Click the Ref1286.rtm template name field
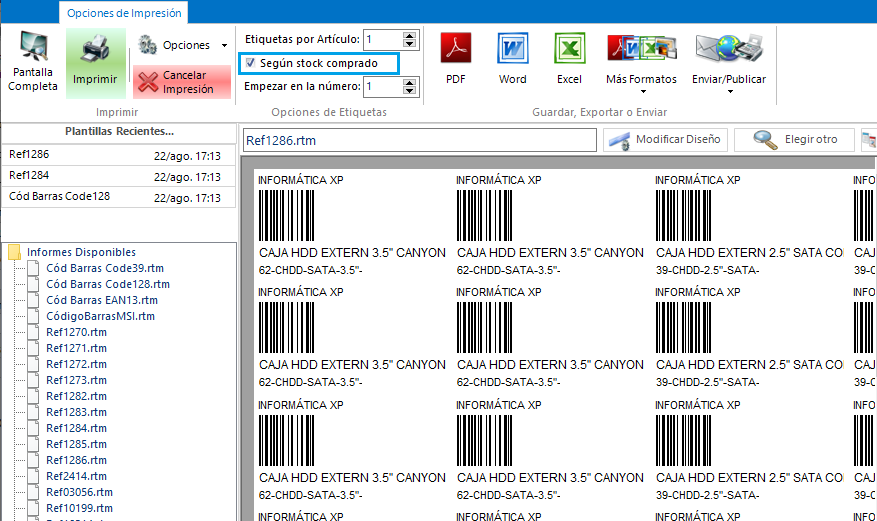 pyautogui.click(x=420, y=140)
